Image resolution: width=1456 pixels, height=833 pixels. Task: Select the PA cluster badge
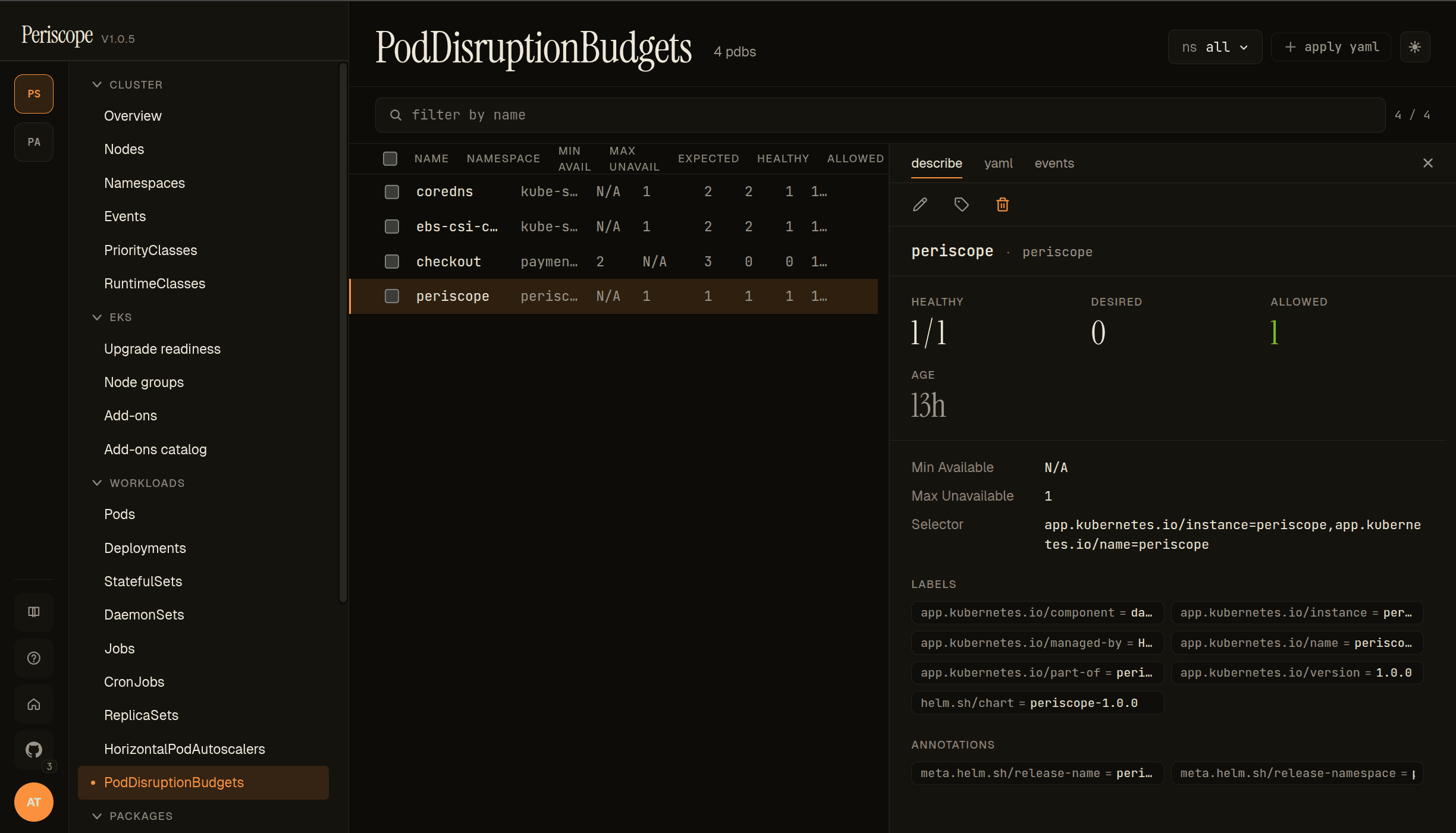(34, 142)
